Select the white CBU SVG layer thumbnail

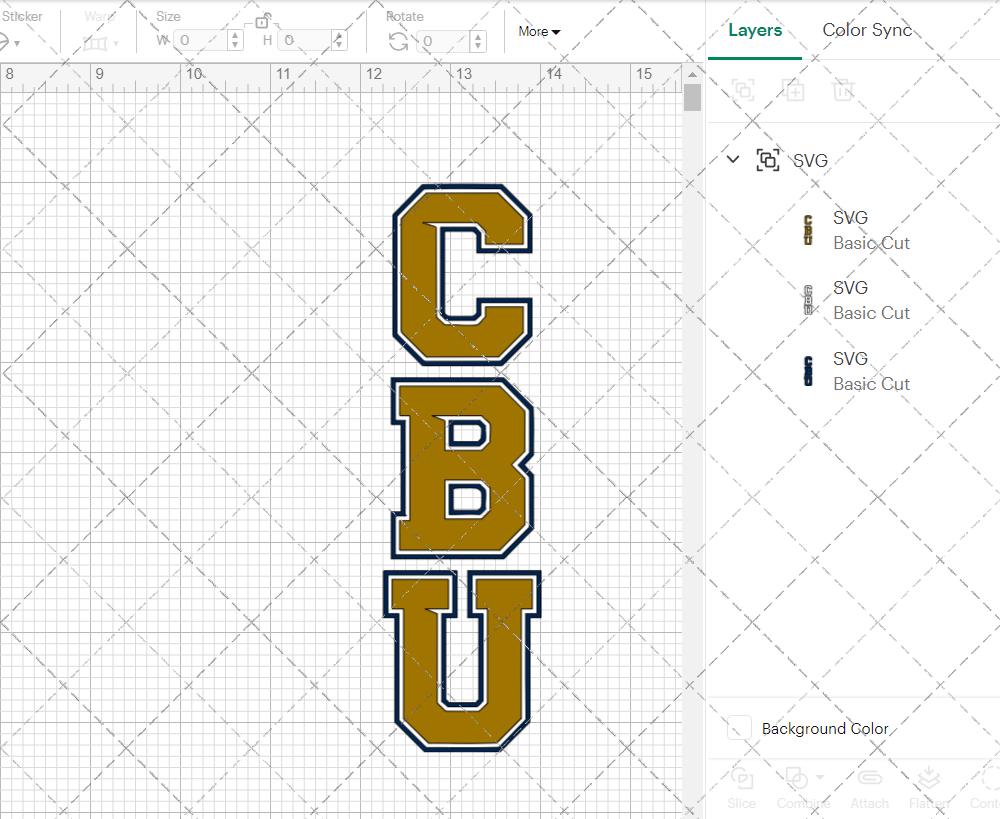pyautogui.click(x=808, y=300)
